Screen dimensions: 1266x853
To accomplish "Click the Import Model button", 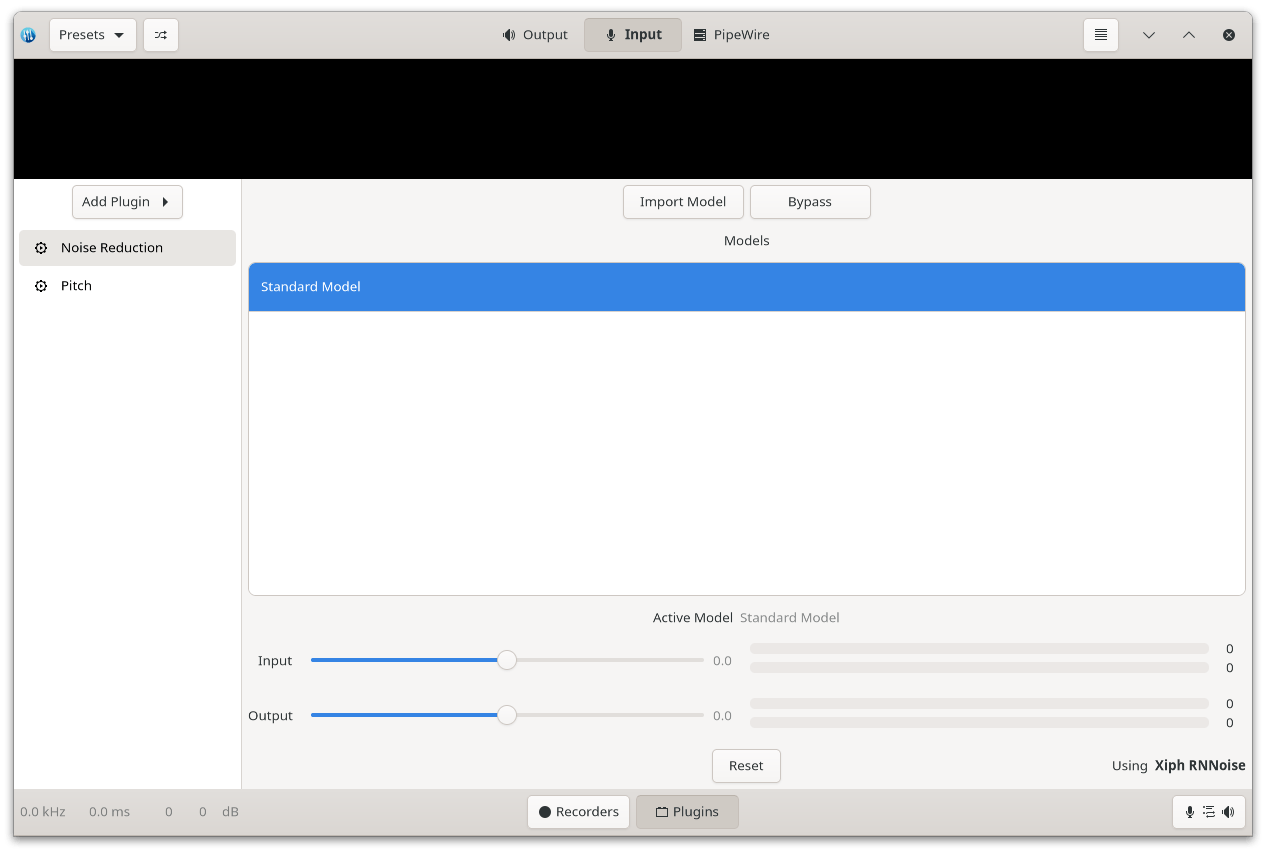I will click(x=683, y=202).
